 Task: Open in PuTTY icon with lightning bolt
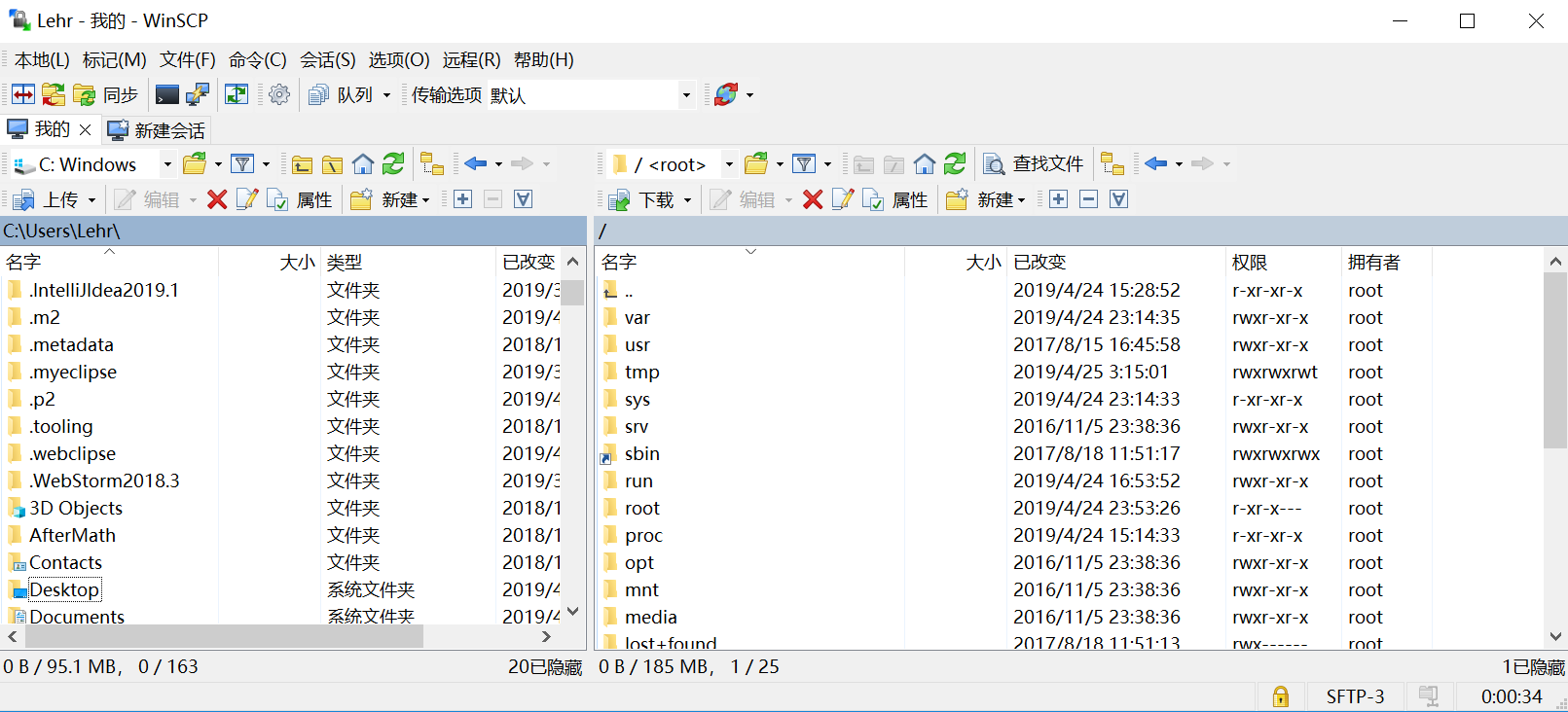(x=198, y=94)
